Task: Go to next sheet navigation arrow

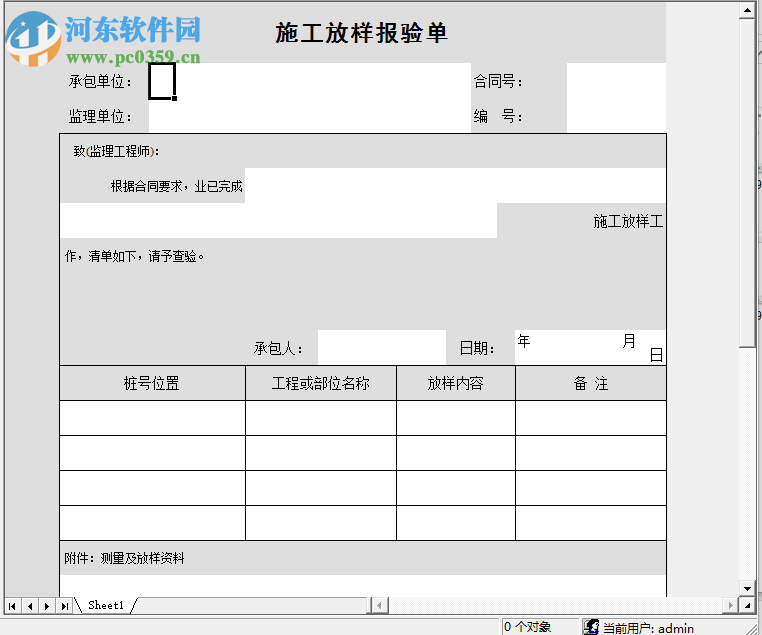Action: 47,606
